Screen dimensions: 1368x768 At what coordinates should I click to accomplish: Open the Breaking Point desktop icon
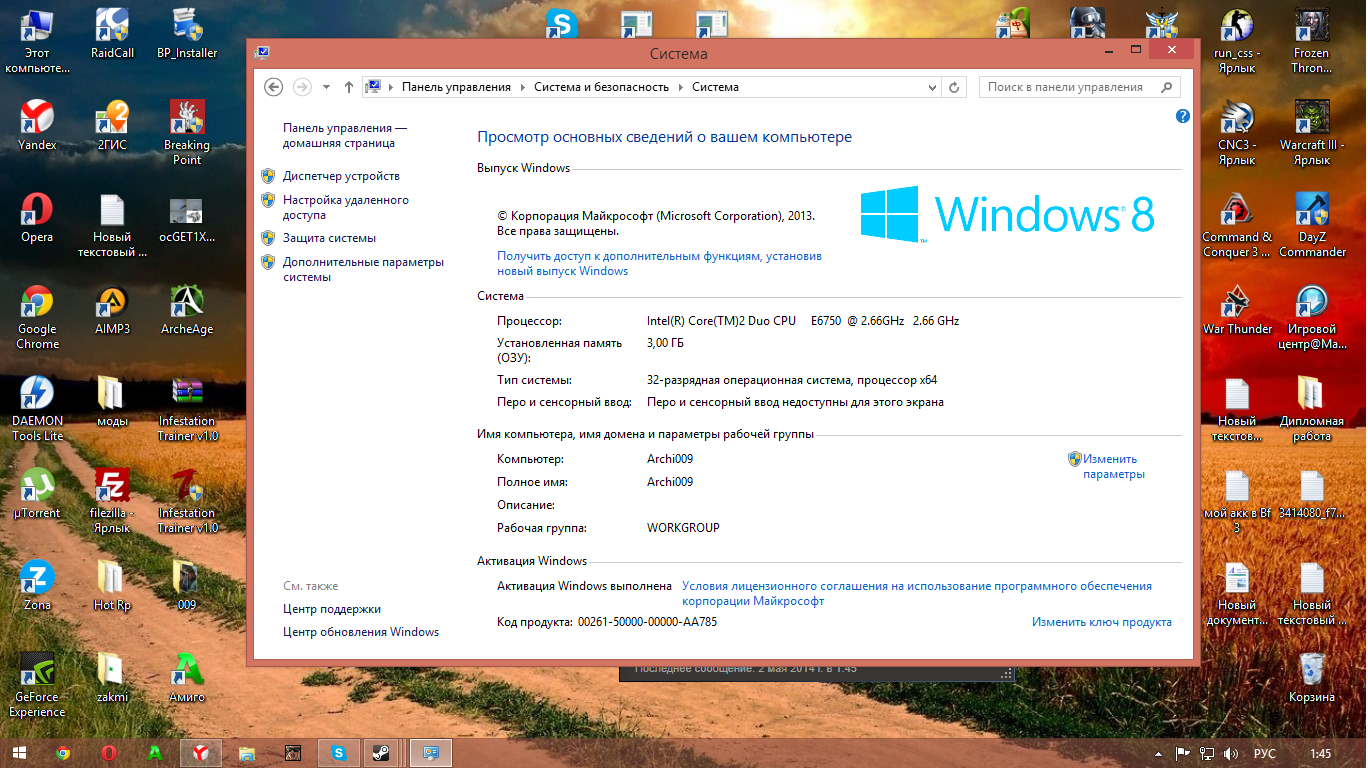coord(187,132)
